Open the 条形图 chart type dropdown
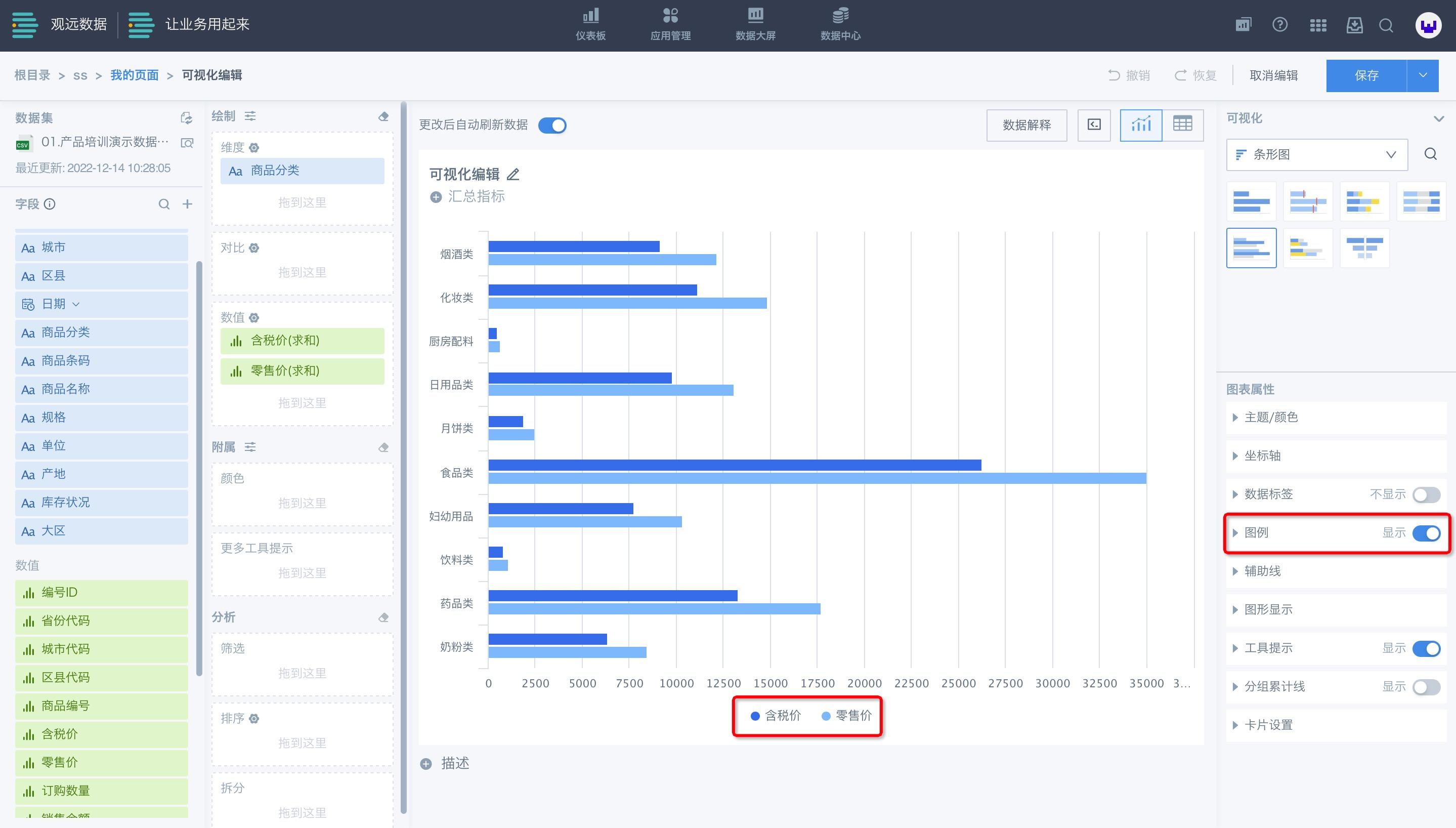The height and width of the screenshot is (828, 1456). pyautogui.click(x=1317, y=155)
